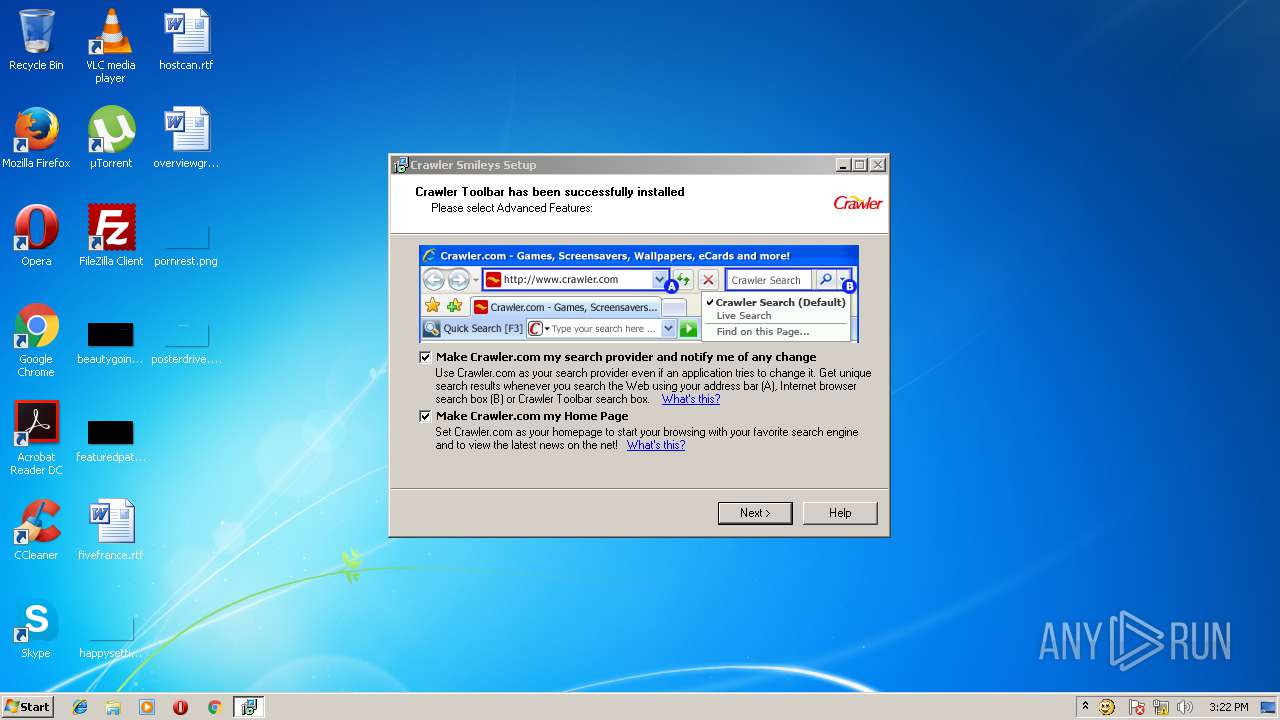Viewport: 1280px width, 720px height.
Task: Open What's this link for Home Page
Action: point(656,445)
